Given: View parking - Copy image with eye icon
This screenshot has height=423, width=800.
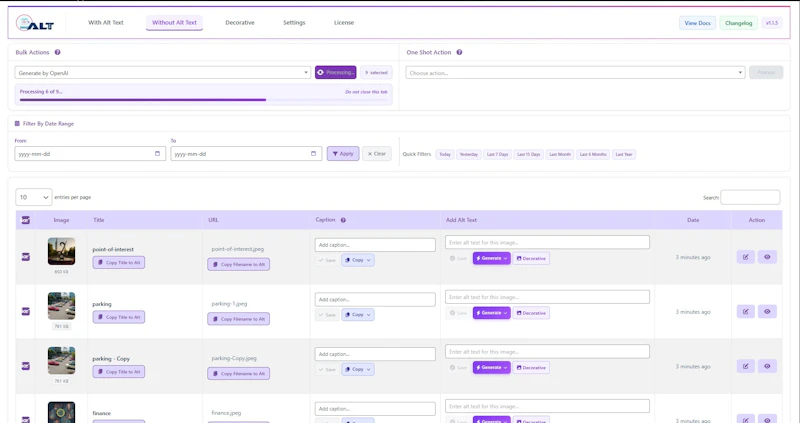Looking at the screenshot, I should tap(767, 366).
